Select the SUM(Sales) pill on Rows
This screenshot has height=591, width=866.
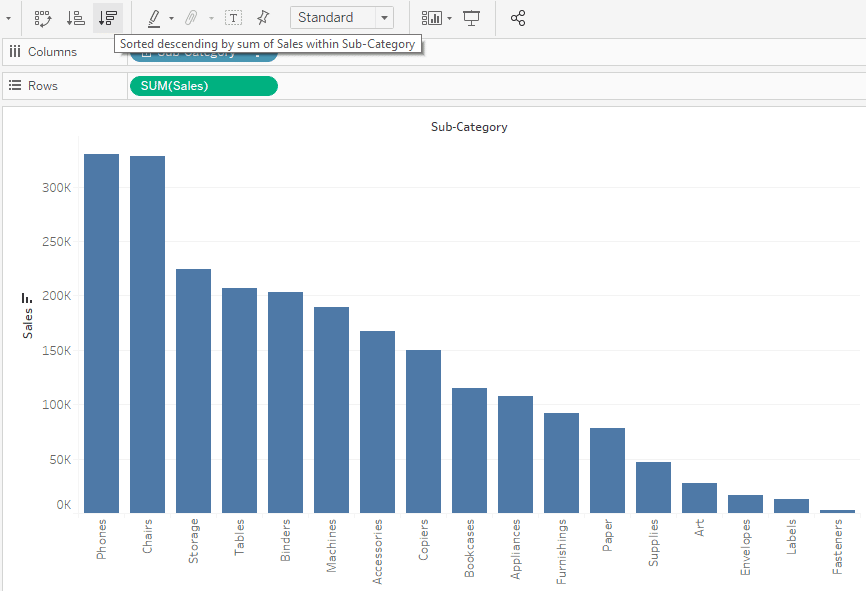point(204,86)
